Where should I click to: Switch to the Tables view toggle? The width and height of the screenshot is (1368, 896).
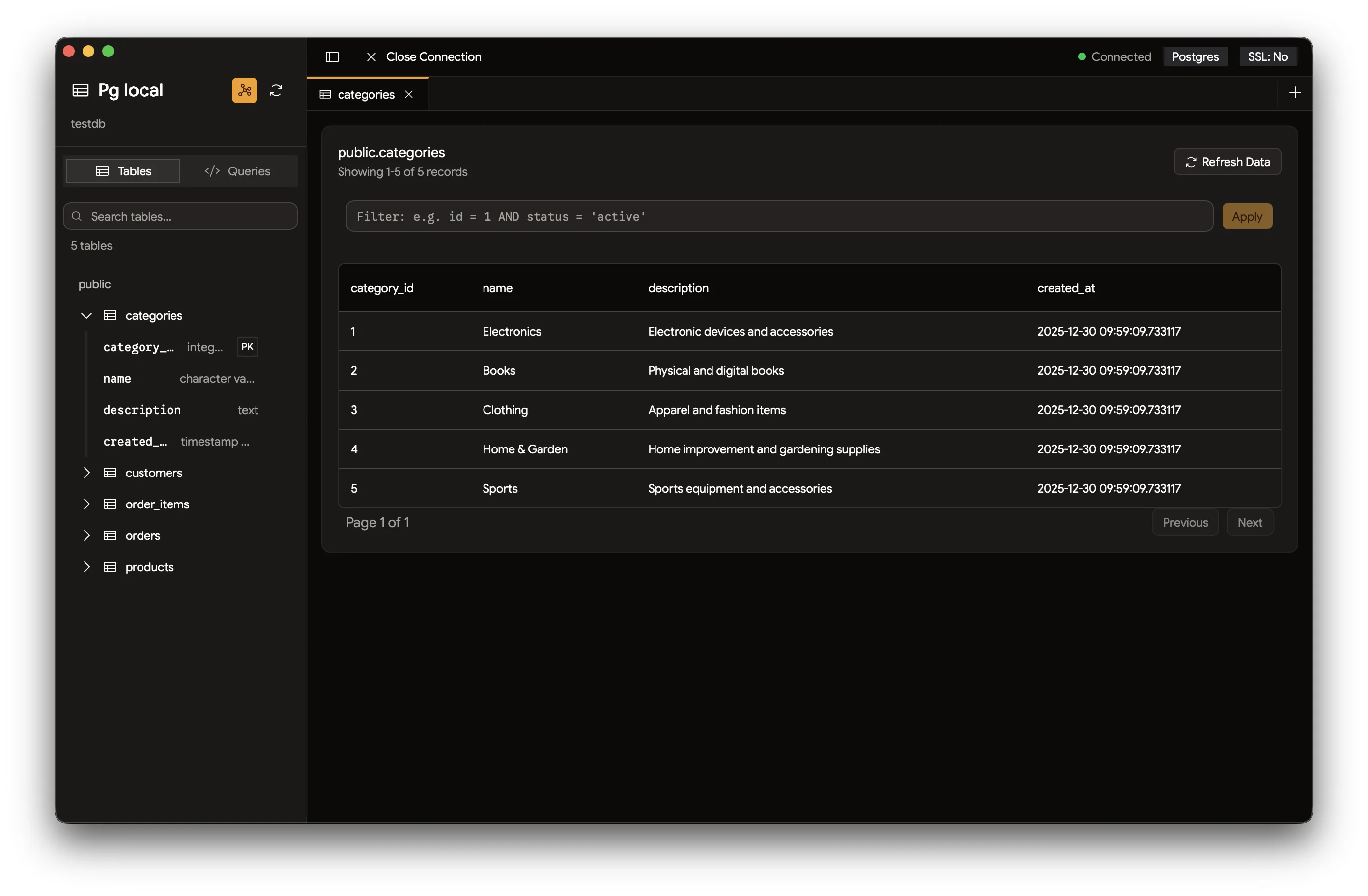tap(123, 170)
